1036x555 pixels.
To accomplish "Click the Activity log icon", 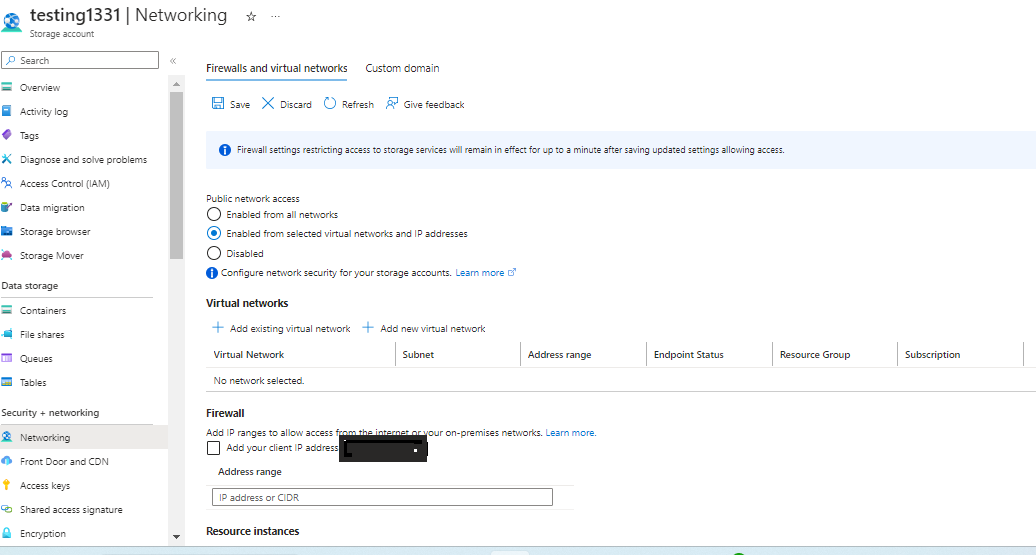I will coord(7,111).
